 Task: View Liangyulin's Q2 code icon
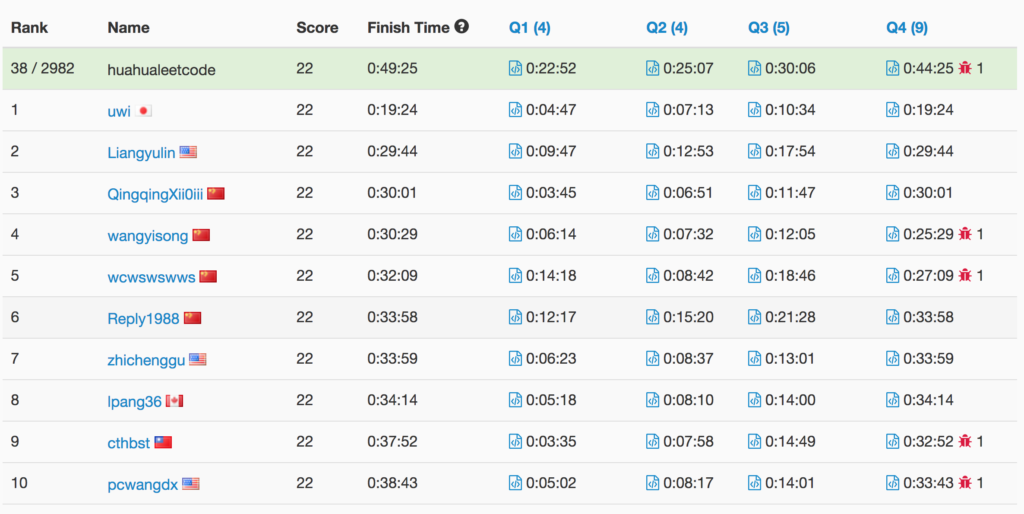pyautogui.click(x=653, y=152)
